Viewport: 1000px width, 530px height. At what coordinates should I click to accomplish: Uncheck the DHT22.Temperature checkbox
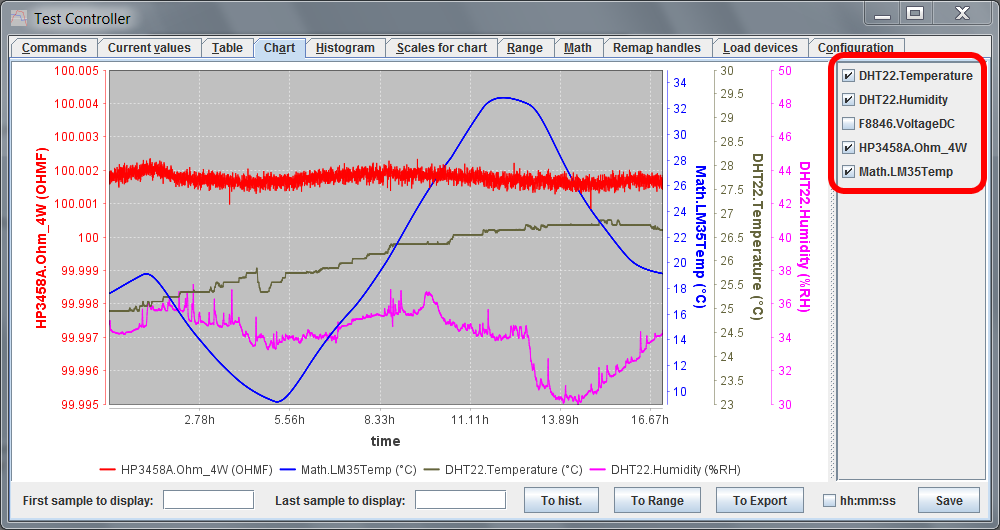[x=849, y=76]
